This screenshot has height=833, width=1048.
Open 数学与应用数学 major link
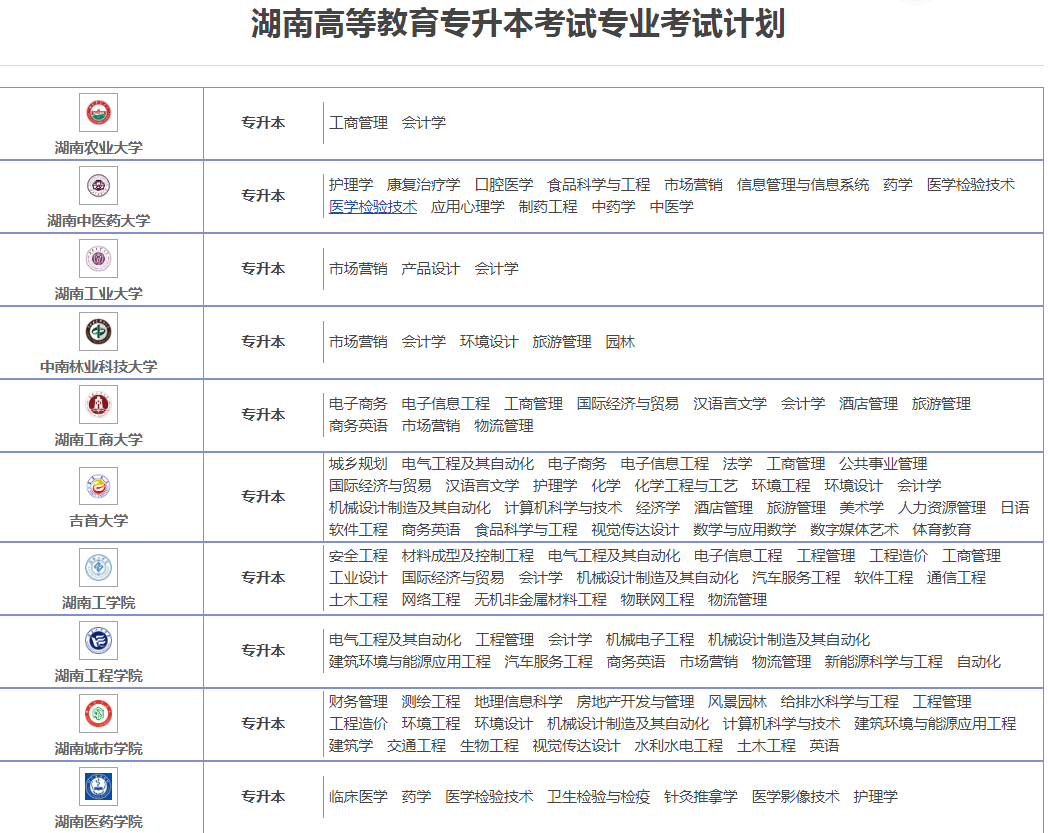coord(745,530)
